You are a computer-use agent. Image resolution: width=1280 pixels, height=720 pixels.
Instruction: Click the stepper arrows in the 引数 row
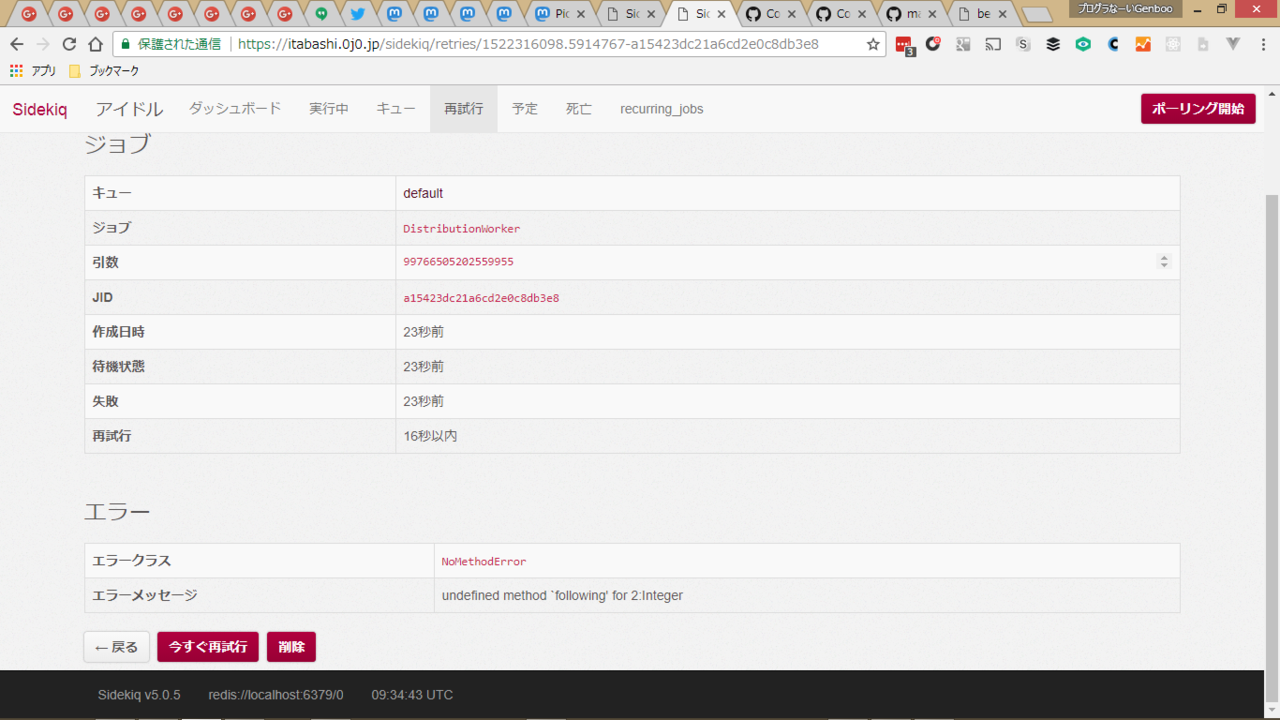tap(1163, 262)
